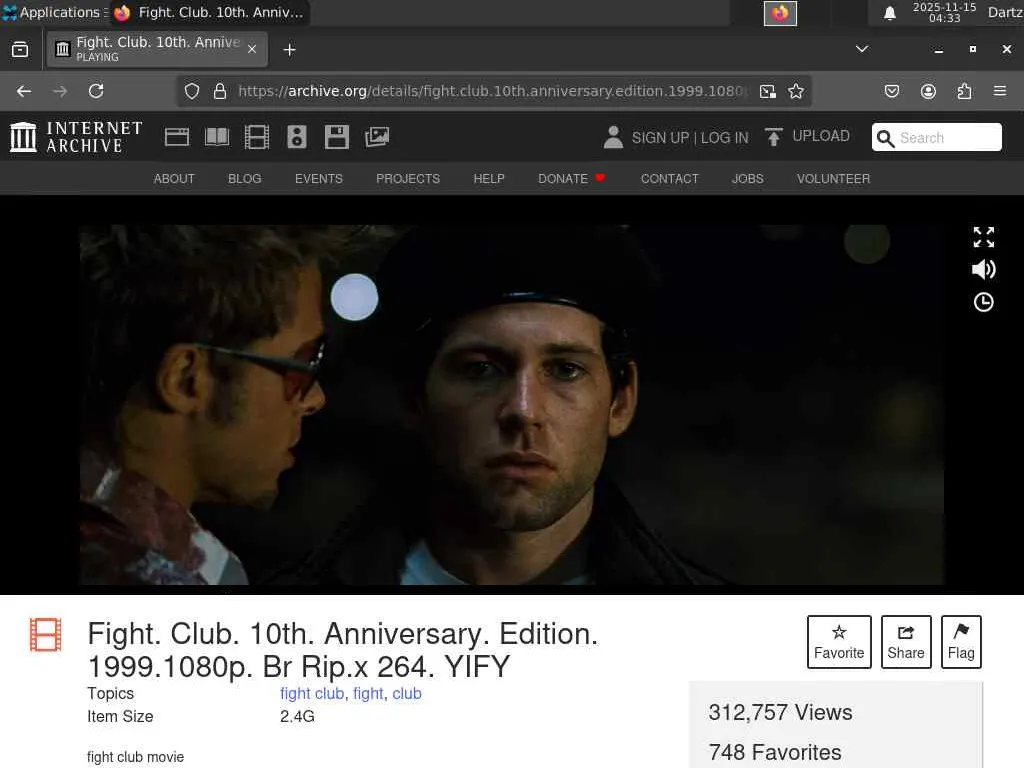Open the Web (Wayback Machine) media icon
The height and width of the screenshot is (768, 1024).
click(177, 137)
